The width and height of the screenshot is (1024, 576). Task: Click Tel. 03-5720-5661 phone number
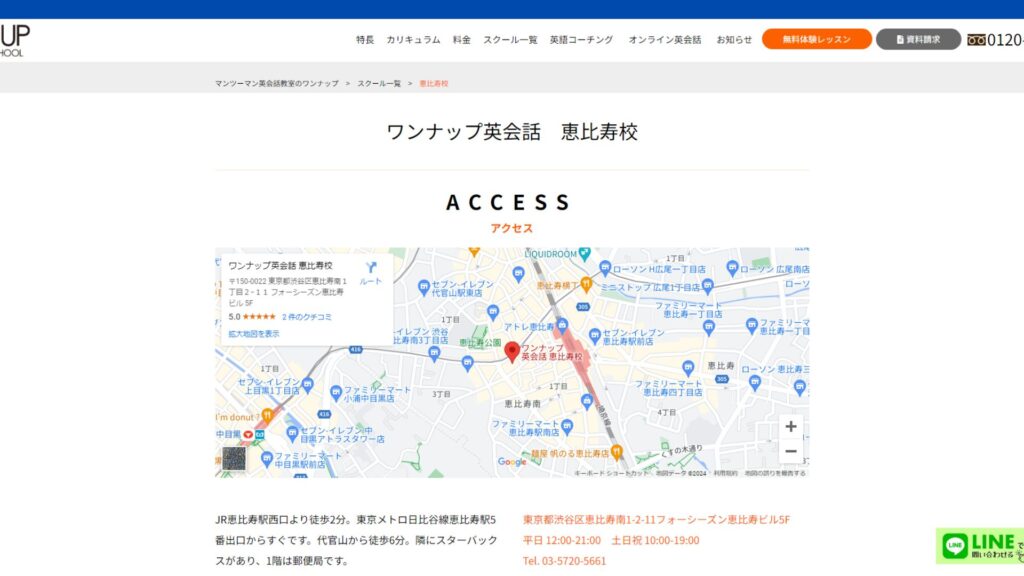(x=564, y=561)
